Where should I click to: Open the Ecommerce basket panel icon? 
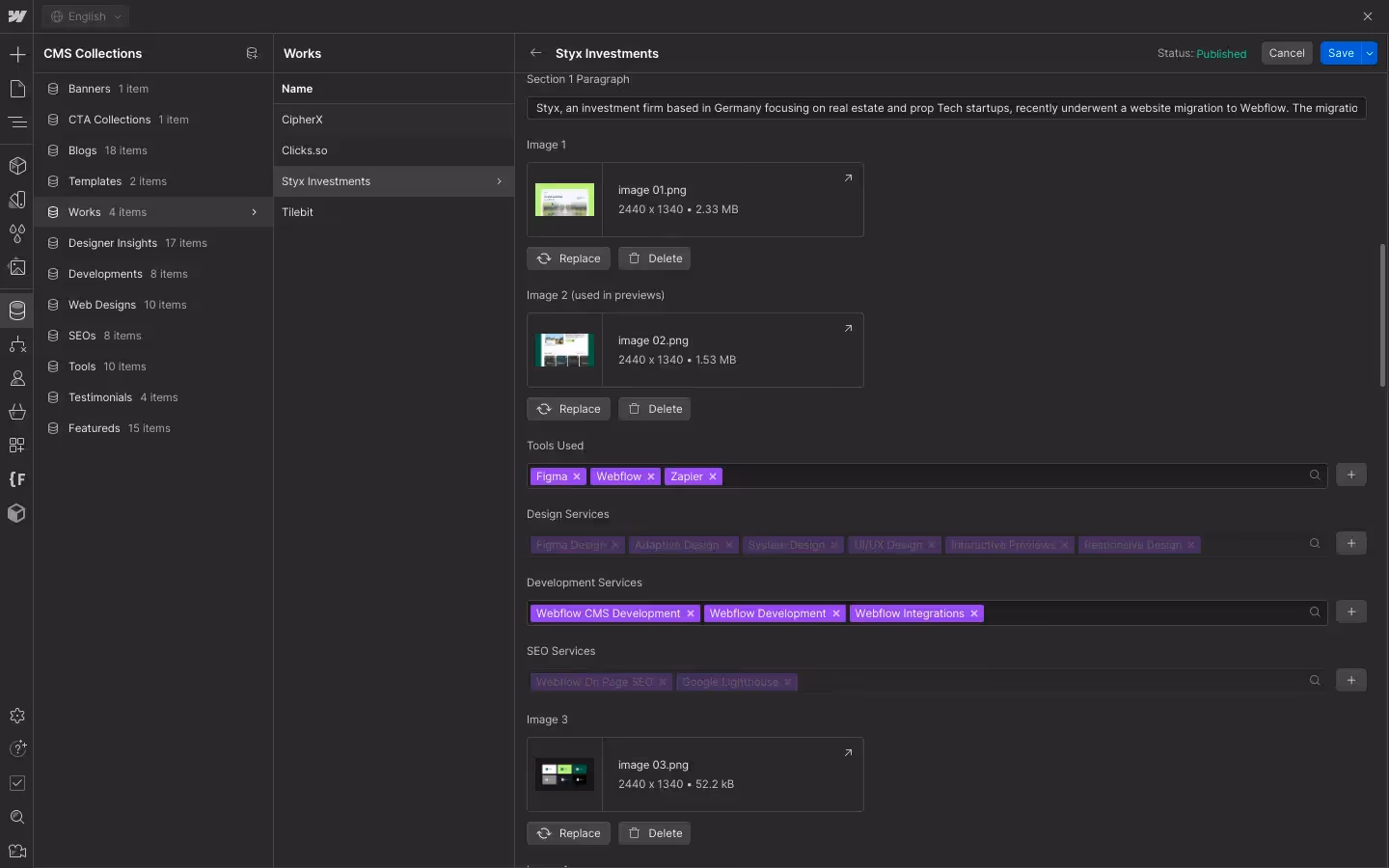pyautogui.click(x=16, y=412)
